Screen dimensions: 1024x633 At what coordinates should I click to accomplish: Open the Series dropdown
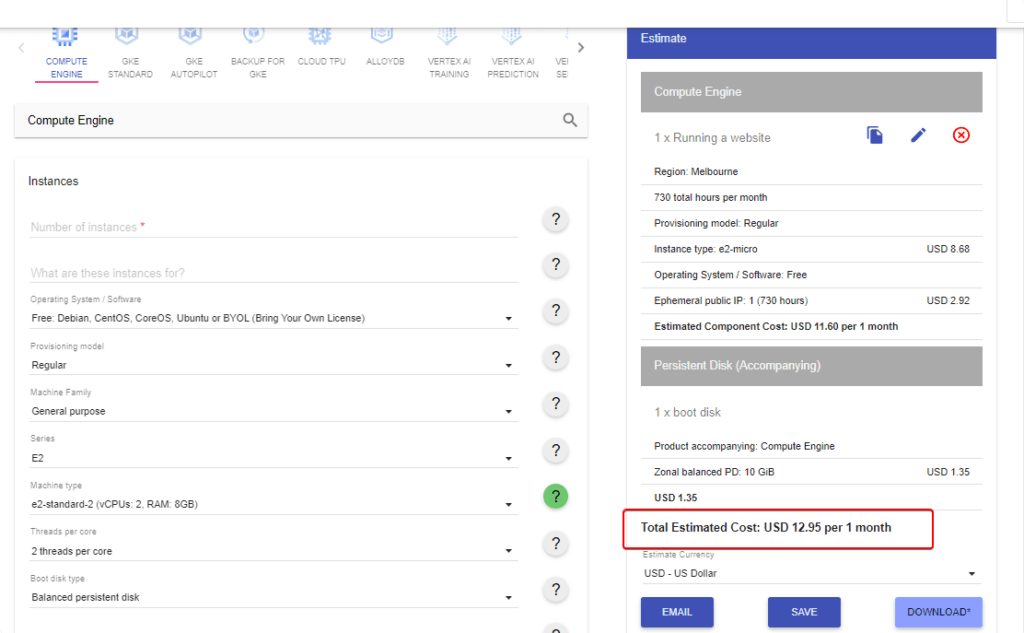tap(508, 457)
